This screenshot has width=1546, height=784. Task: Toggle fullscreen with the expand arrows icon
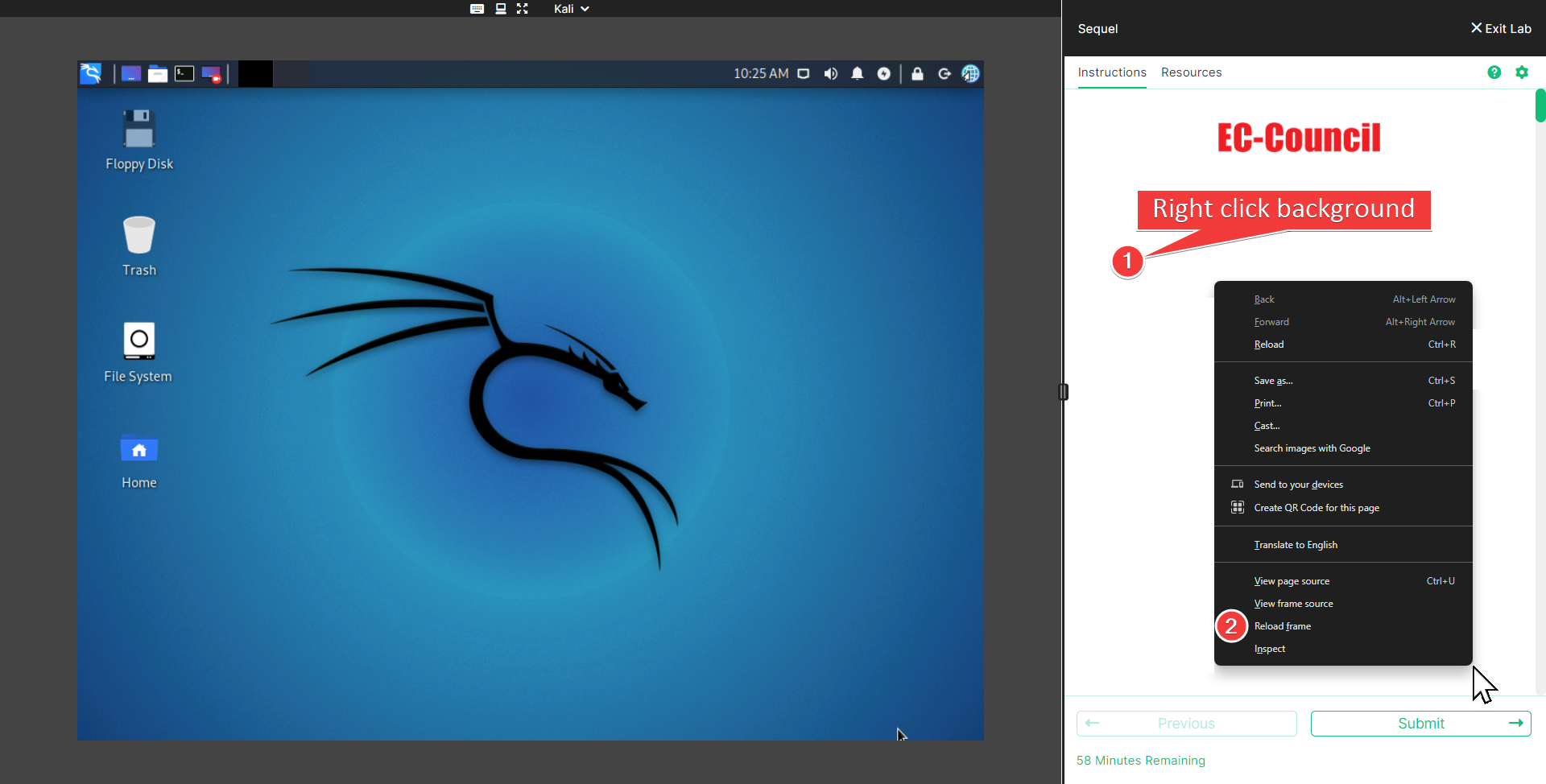pos(523,9)
